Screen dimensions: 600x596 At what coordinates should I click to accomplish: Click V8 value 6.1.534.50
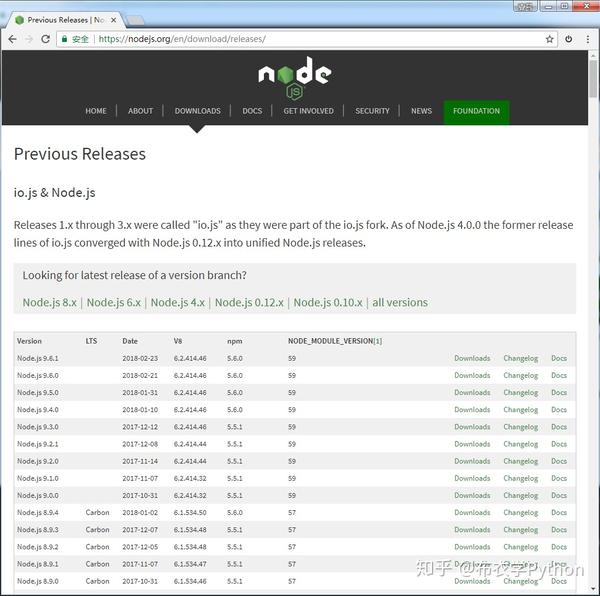pos(190,513)
